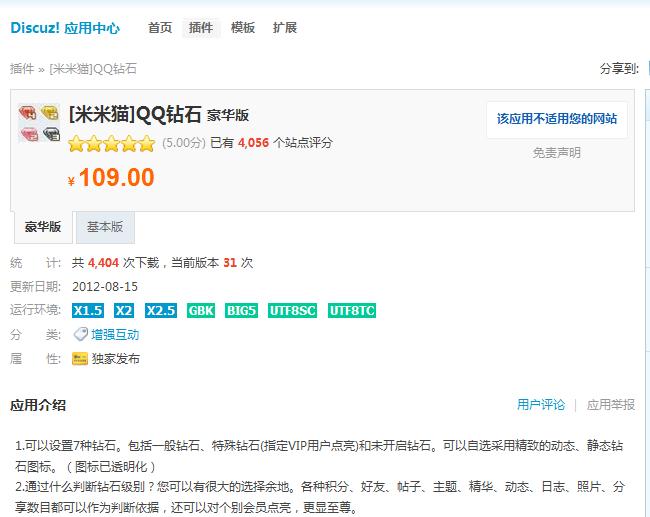This screenshot has height=517, width=650.
Task: Click the 4,056 rating count
Action: tap(253, 143)
